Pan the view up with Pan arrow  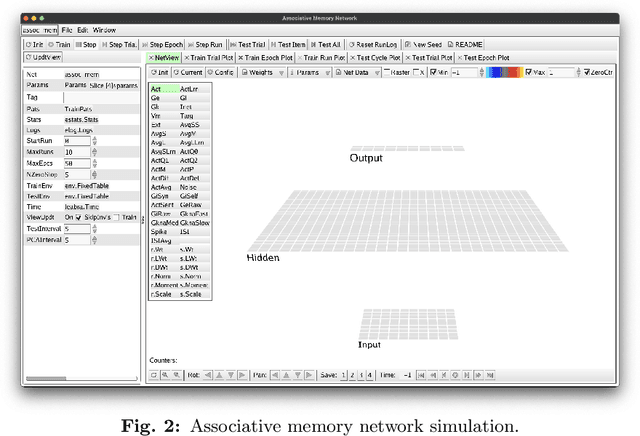tap(287, 375)
